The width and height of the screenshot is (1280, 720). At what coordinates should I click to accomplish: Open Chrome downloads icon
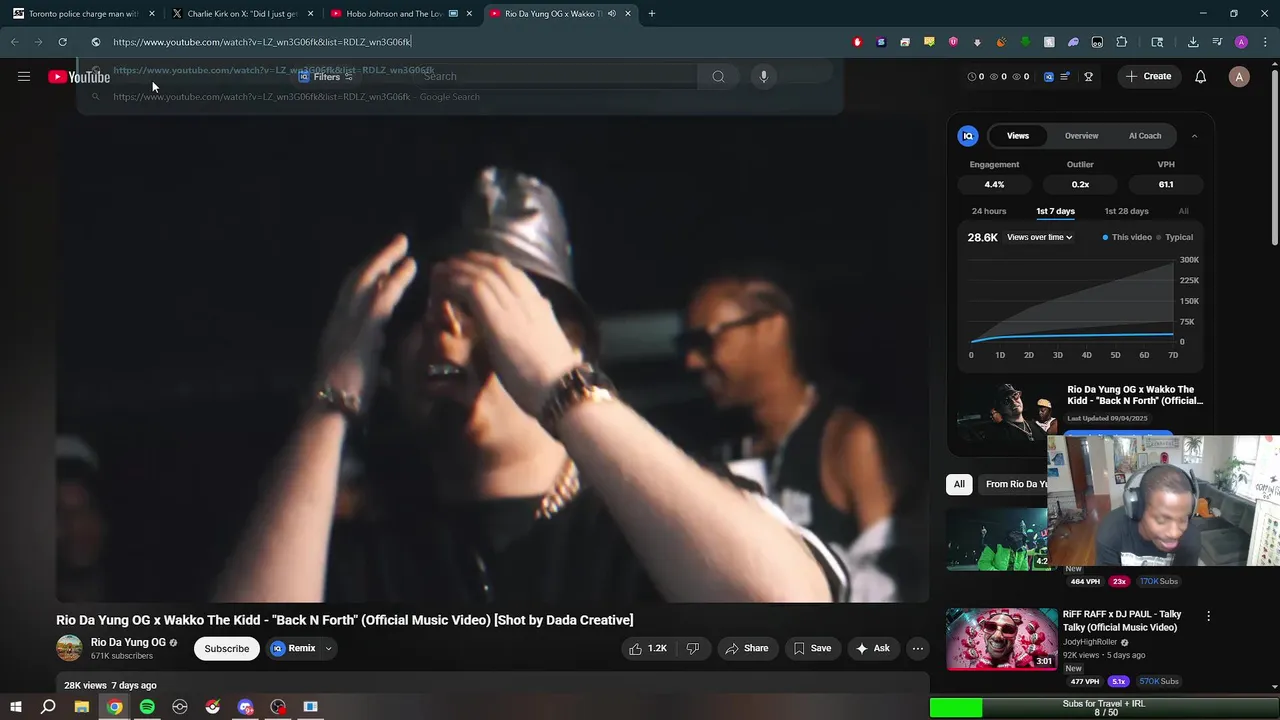pos(1193,42)
